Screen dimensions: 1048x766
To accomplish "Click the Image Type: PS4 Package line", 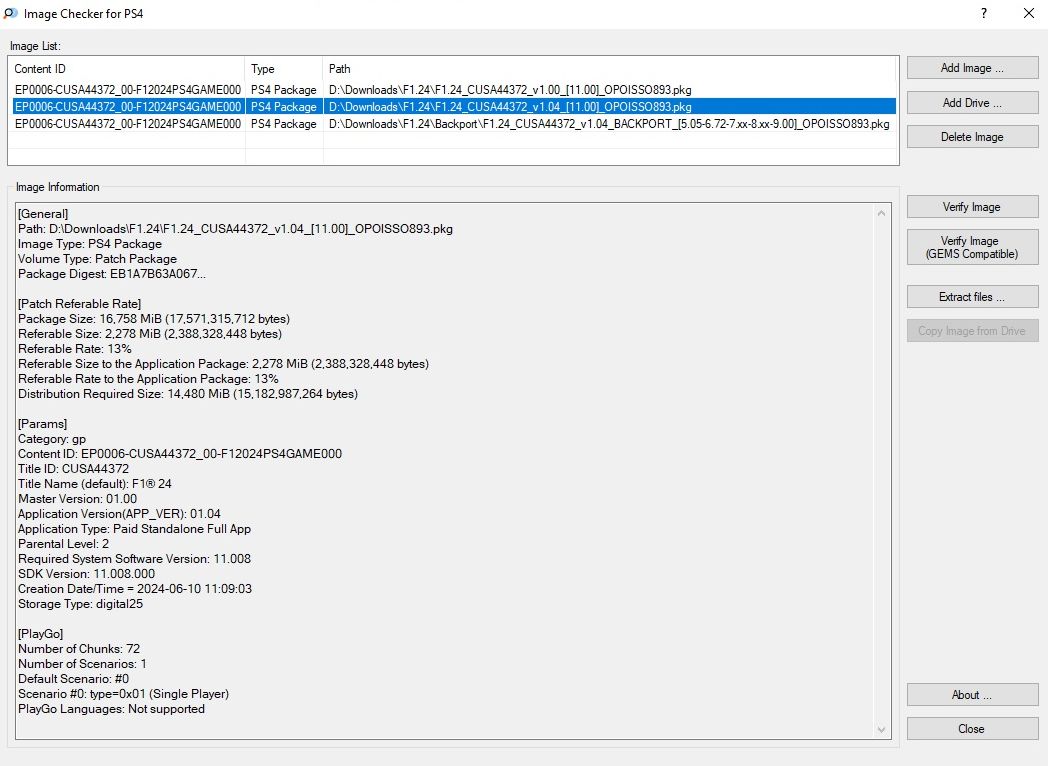I will [90, 244].
